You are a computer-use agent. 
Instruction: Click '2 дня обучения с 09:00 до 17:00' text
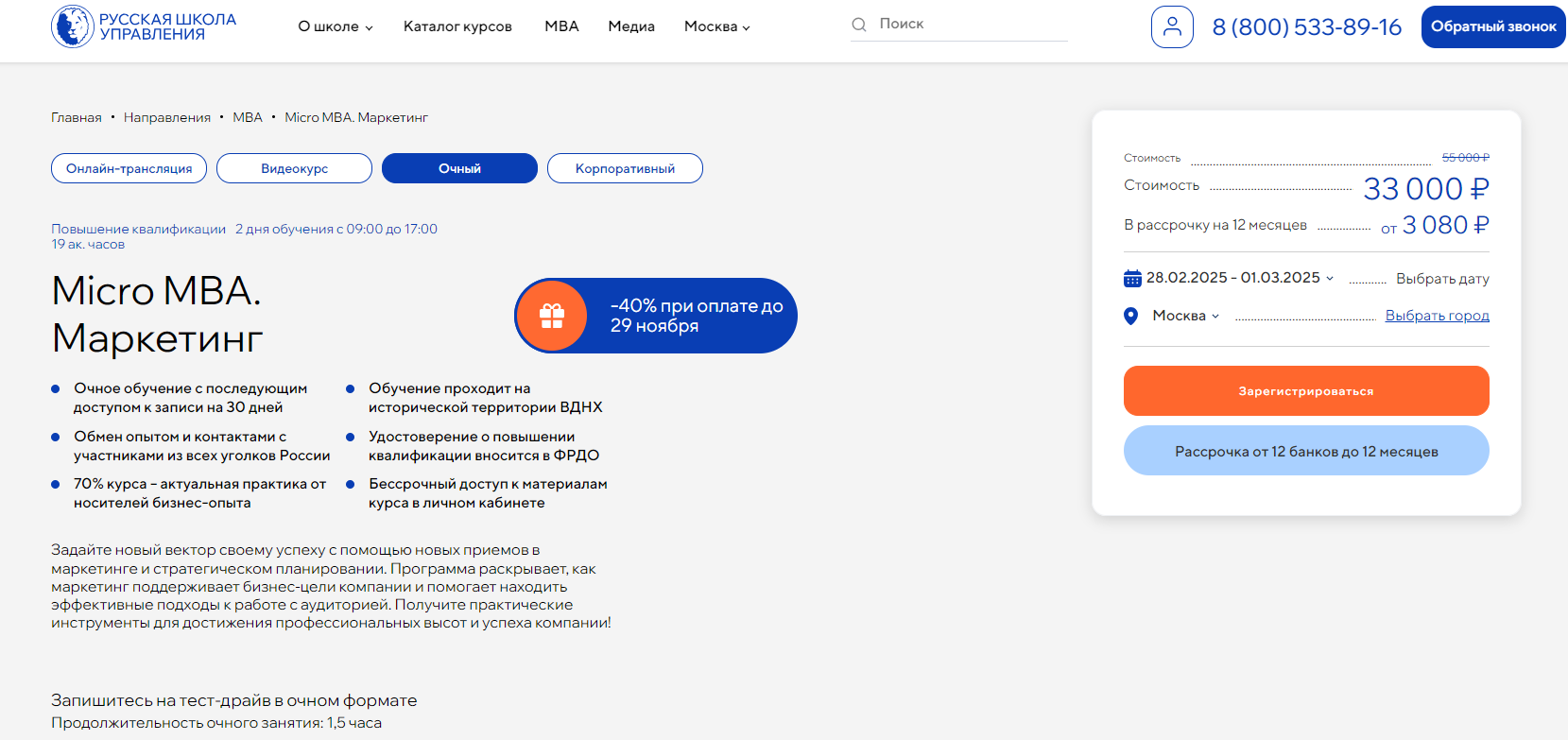[x=336, y=229]
